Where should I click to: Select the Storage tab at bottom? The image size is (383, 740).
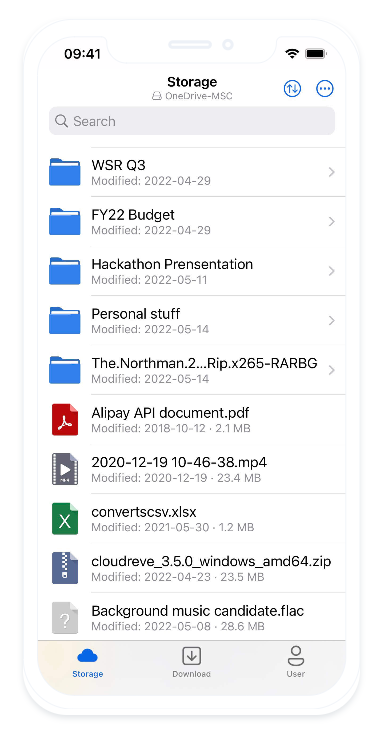point(87,662)
